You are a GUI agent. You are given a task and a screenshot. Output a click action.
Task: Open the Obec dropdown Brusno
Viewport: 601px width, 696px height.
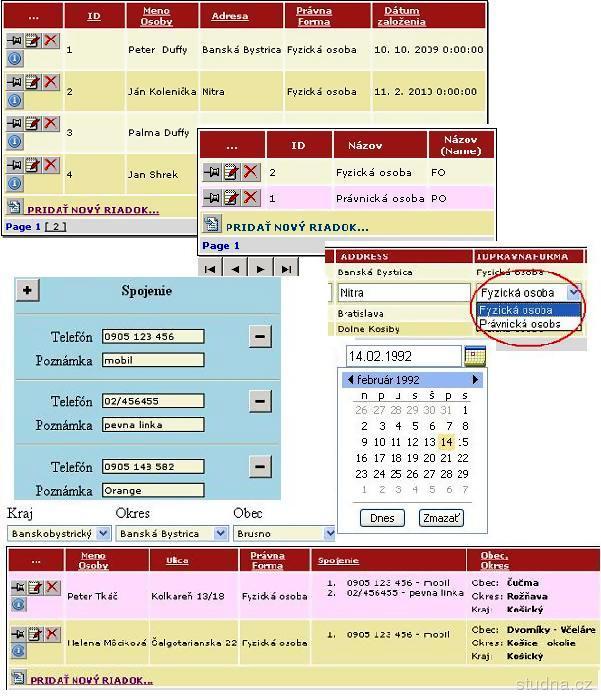284,533
